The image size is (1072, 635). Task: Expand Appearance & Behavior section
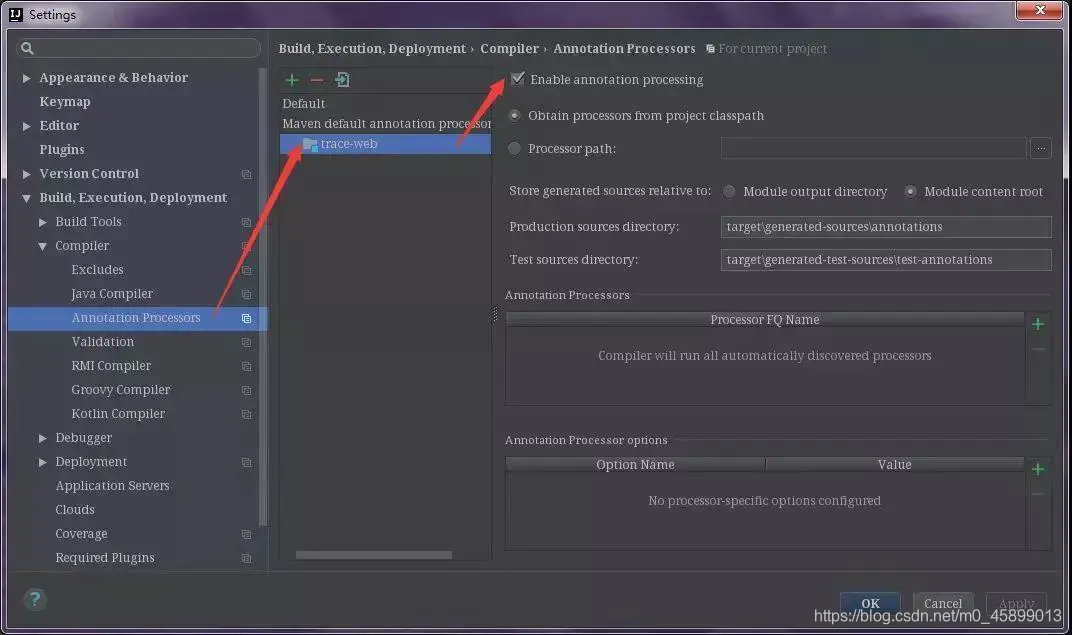(26, 78)
